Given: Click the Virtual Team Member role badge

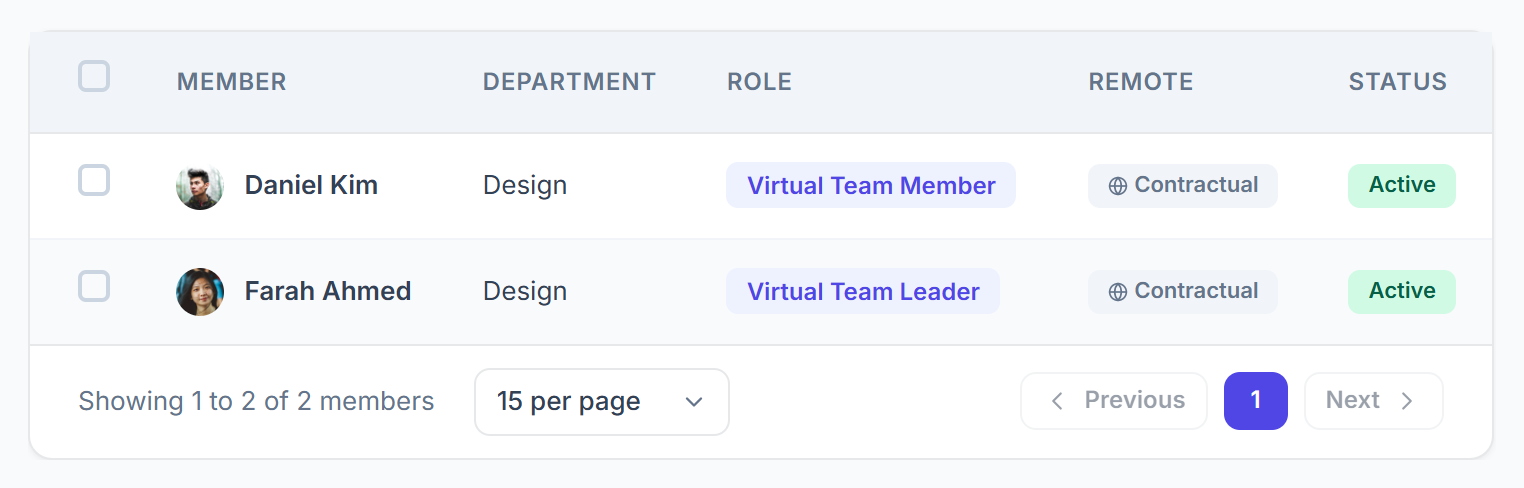Looking at the screenshot, I should click(x=871, y=185).
